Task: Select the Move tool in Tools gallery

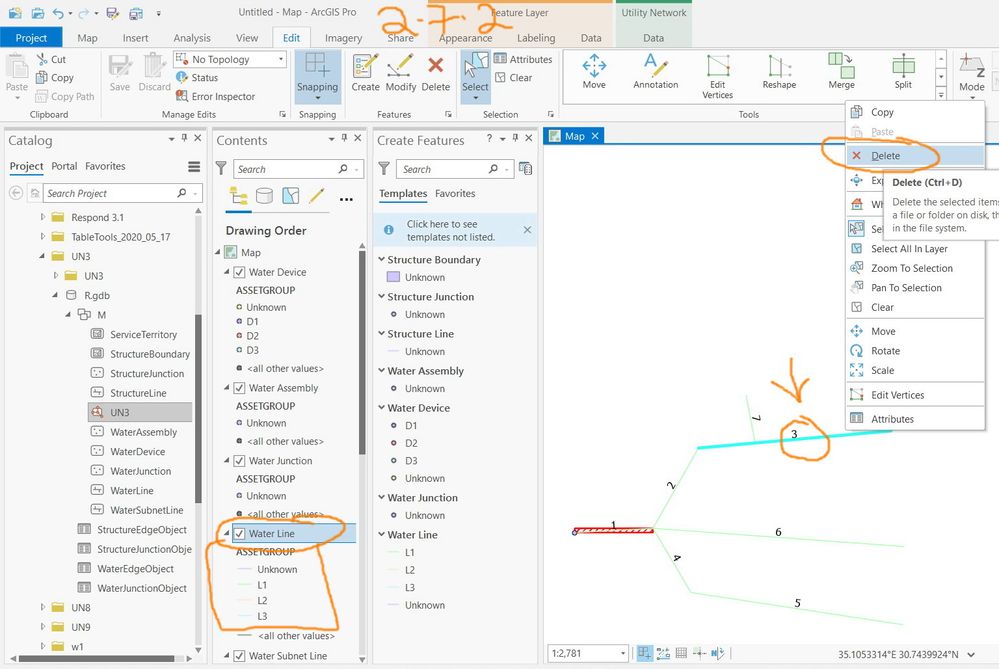Action: [x=594, y=71]
